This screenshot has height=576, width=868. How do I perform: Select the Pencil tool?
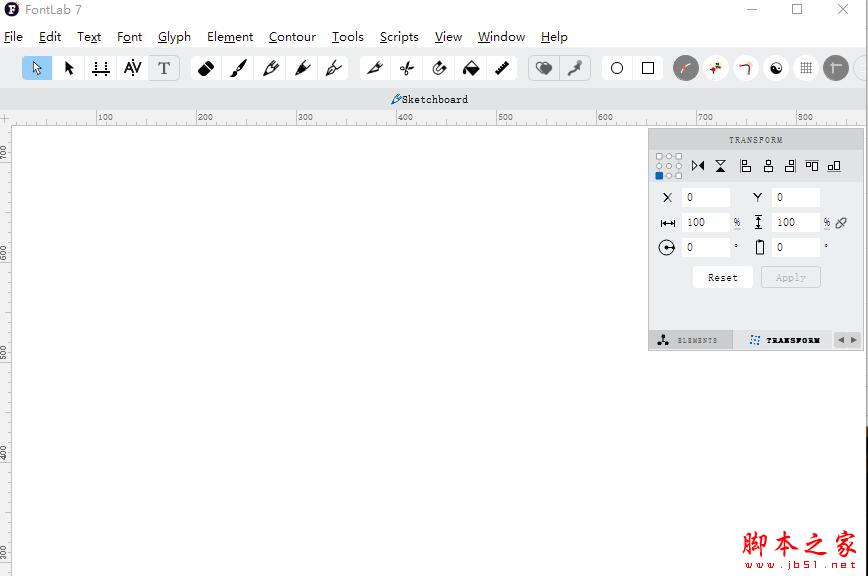[x=270, y=68]
